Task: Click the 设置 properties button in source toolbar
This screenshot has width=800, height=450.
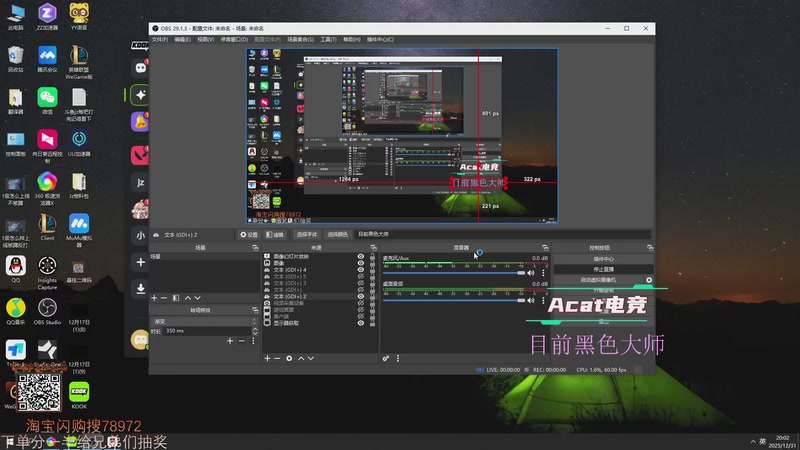Action: tap(249, 234)
